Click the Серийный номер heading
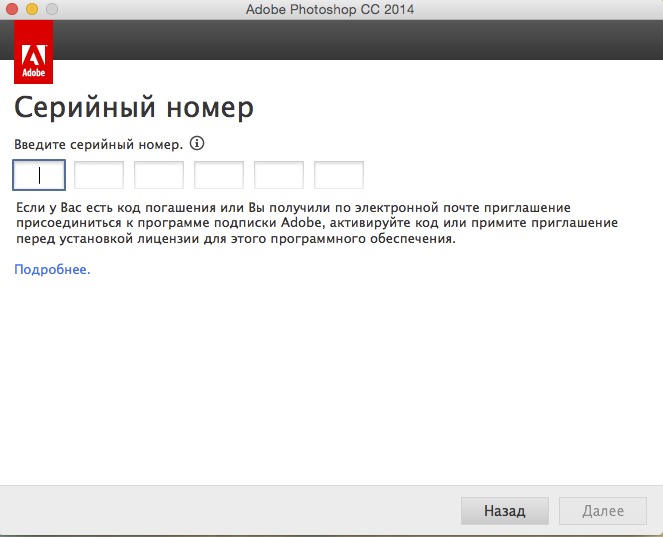 click(x=134, y=107)
